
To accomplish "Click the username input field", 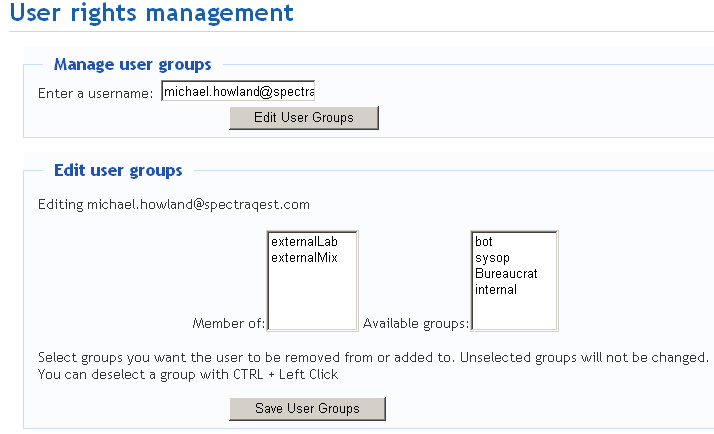I will click(238, 92).
